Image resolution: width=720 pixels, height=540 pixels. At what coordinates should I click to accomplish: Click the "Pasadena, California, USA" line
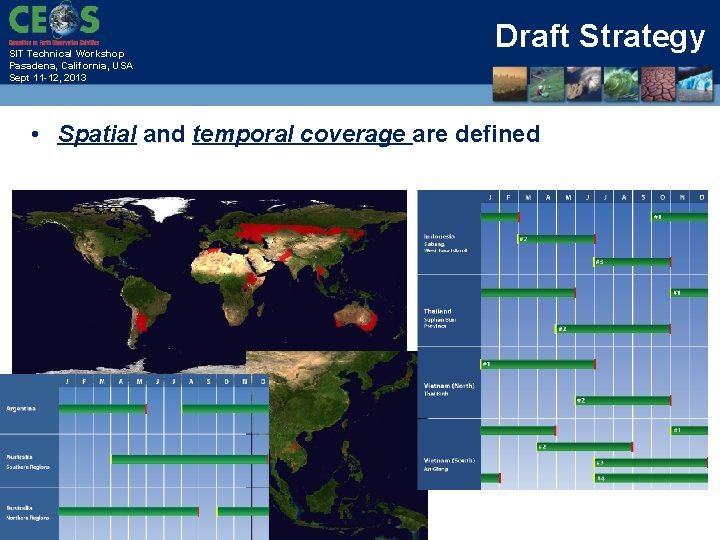71,66
